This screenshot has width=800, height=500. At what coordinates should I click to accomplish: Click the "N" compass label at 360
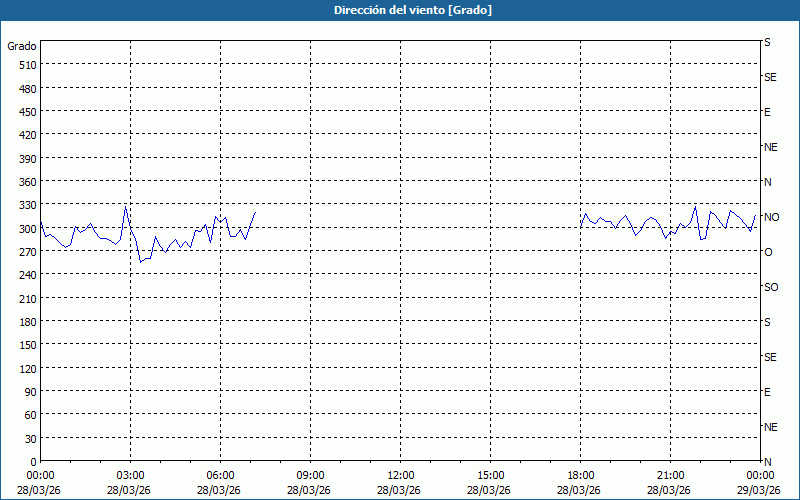(767, 182)
